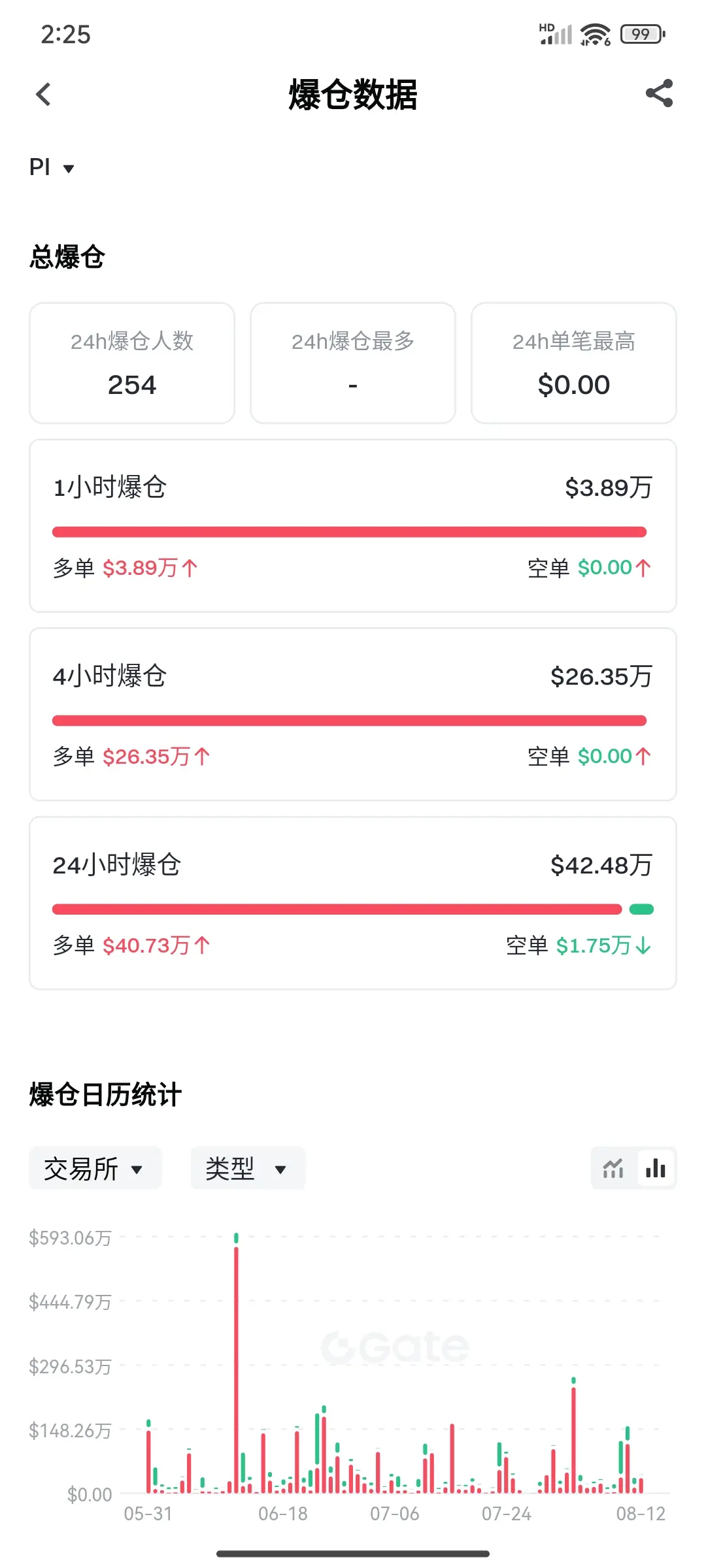This screenshot has height=1568, width=706.
Task: Tap green short segment of 24小时爆仓 bar
Action: (x=641, y=909)
